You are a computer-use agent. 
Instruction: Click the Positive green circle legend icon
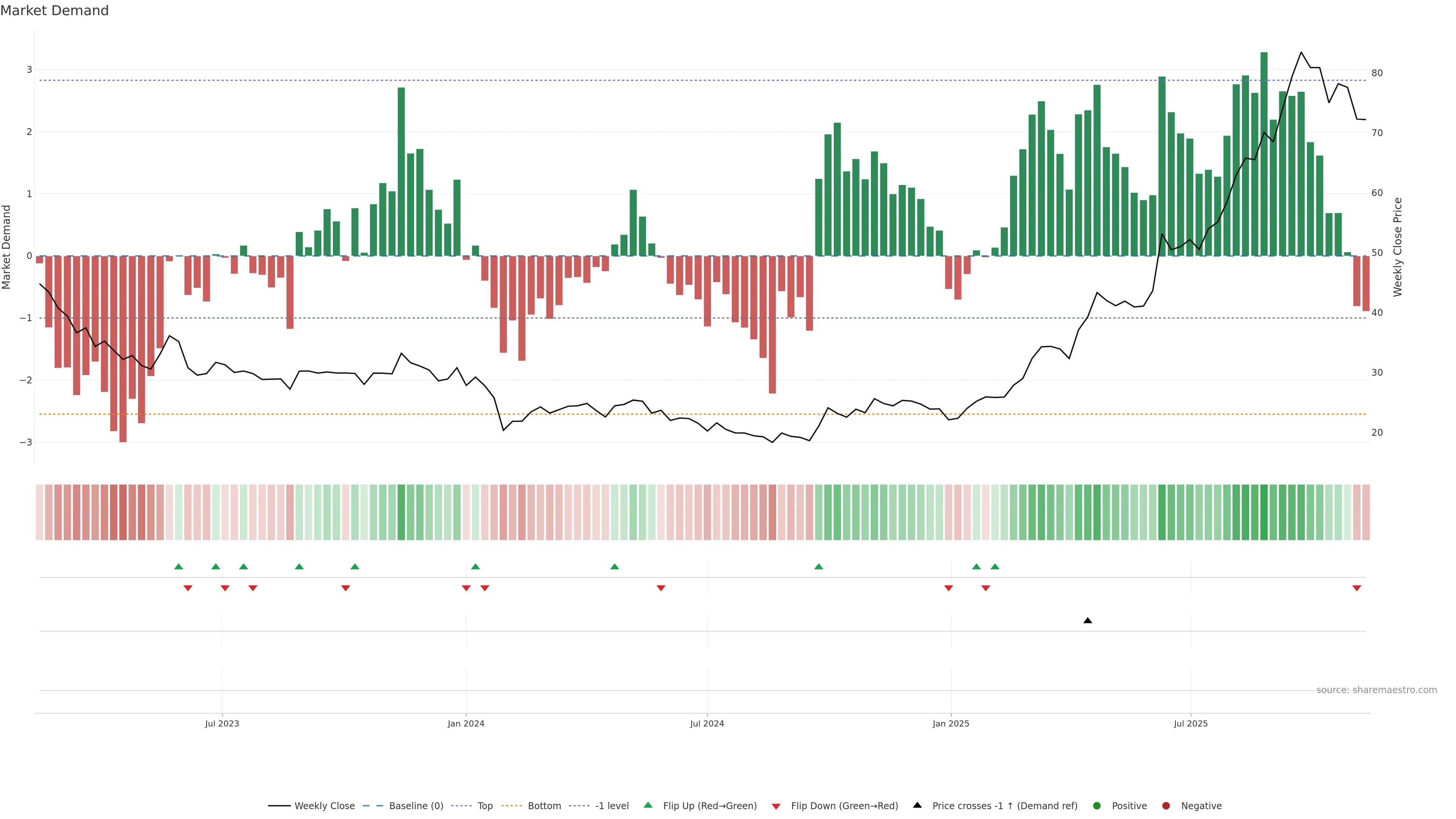coord(1097,806)
